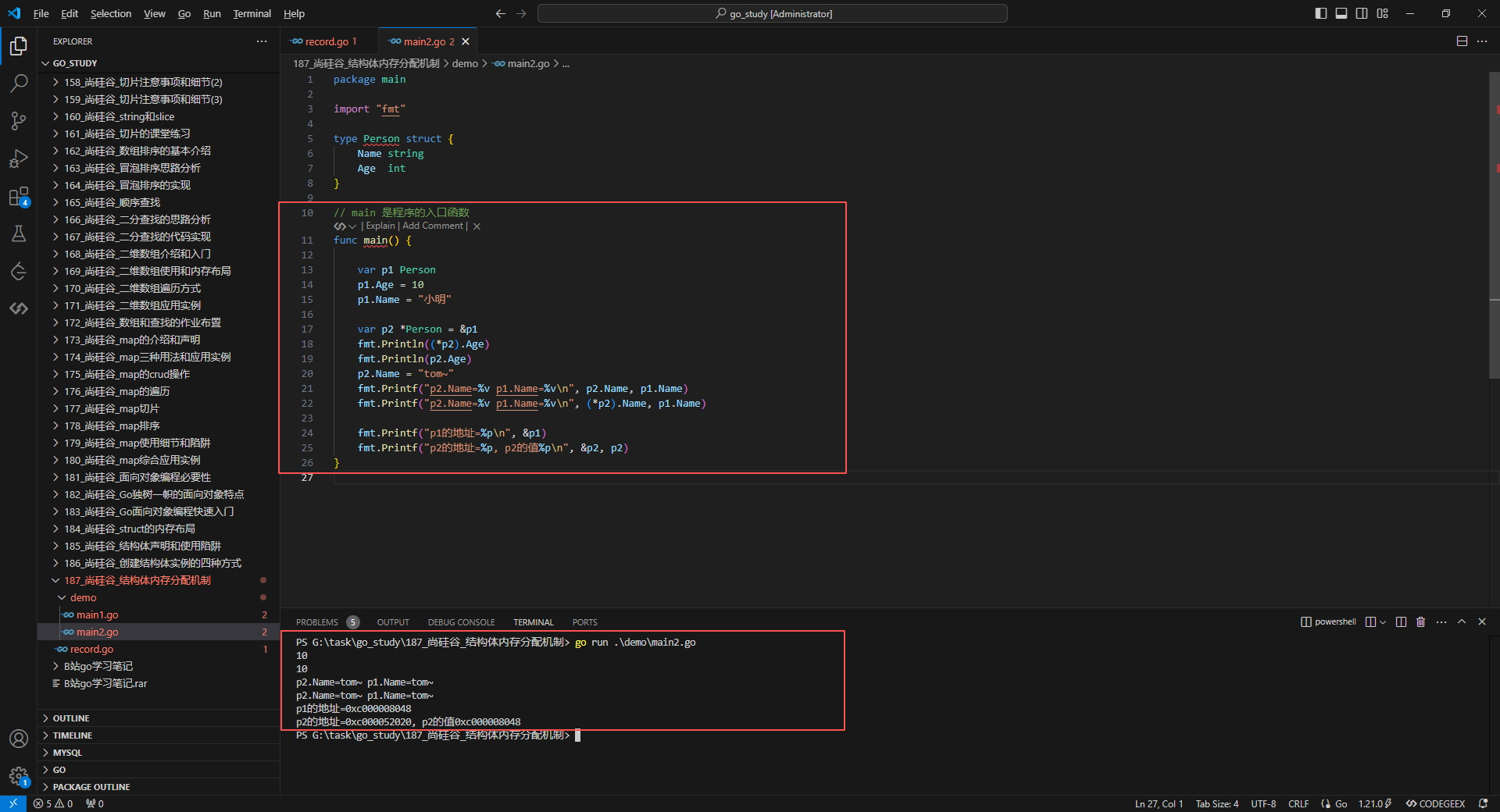Open the Explorer view in activity bar
This screenshot has width=1500, height=812.
[x=19, y=46]
